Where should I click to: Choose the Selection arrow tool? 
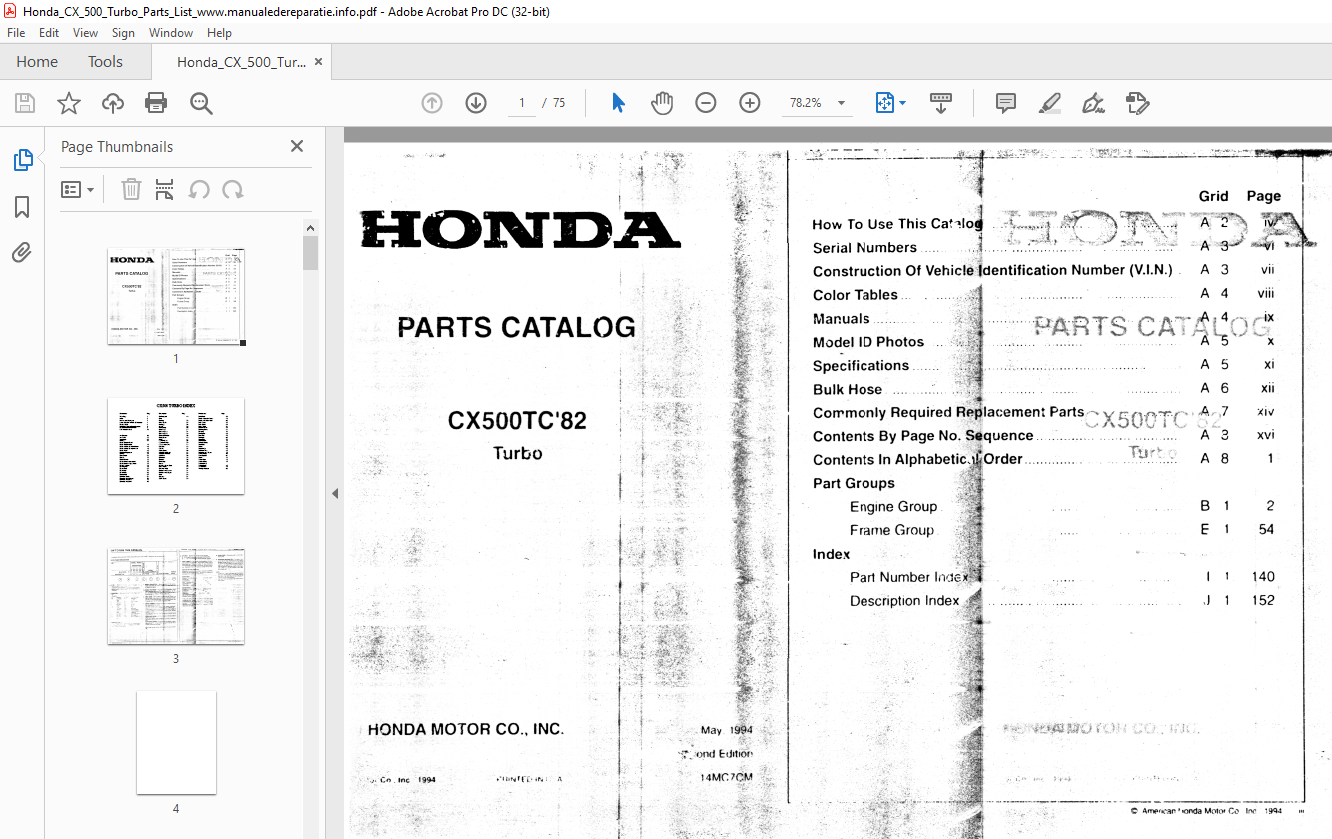point(618,103)
